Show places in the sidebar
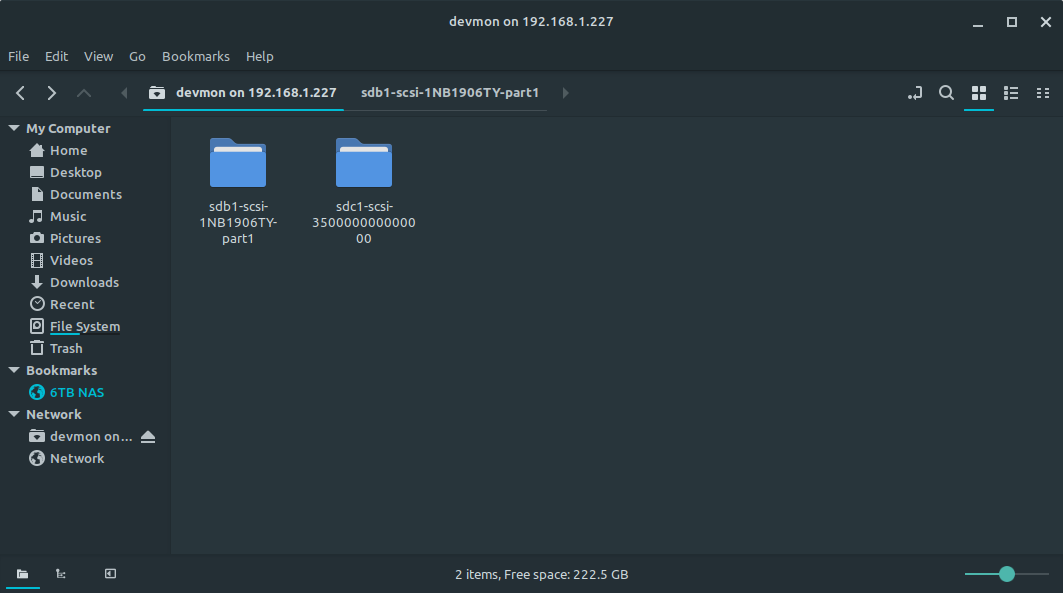Screen dimensions: 1063x593 [x=22, y=574]
